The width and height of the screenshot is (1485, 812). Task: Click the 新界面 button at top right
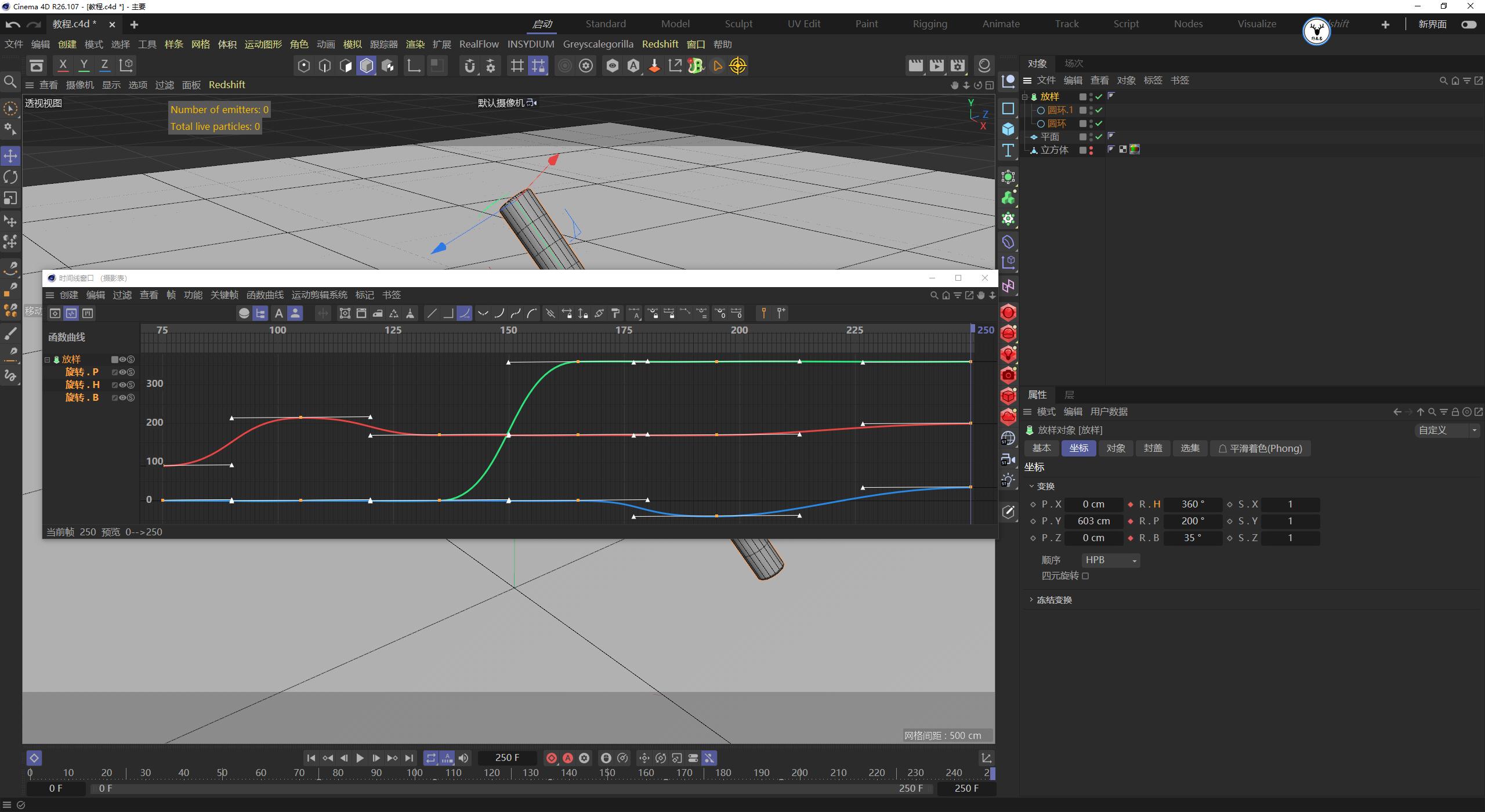(x=1433, y=24)
